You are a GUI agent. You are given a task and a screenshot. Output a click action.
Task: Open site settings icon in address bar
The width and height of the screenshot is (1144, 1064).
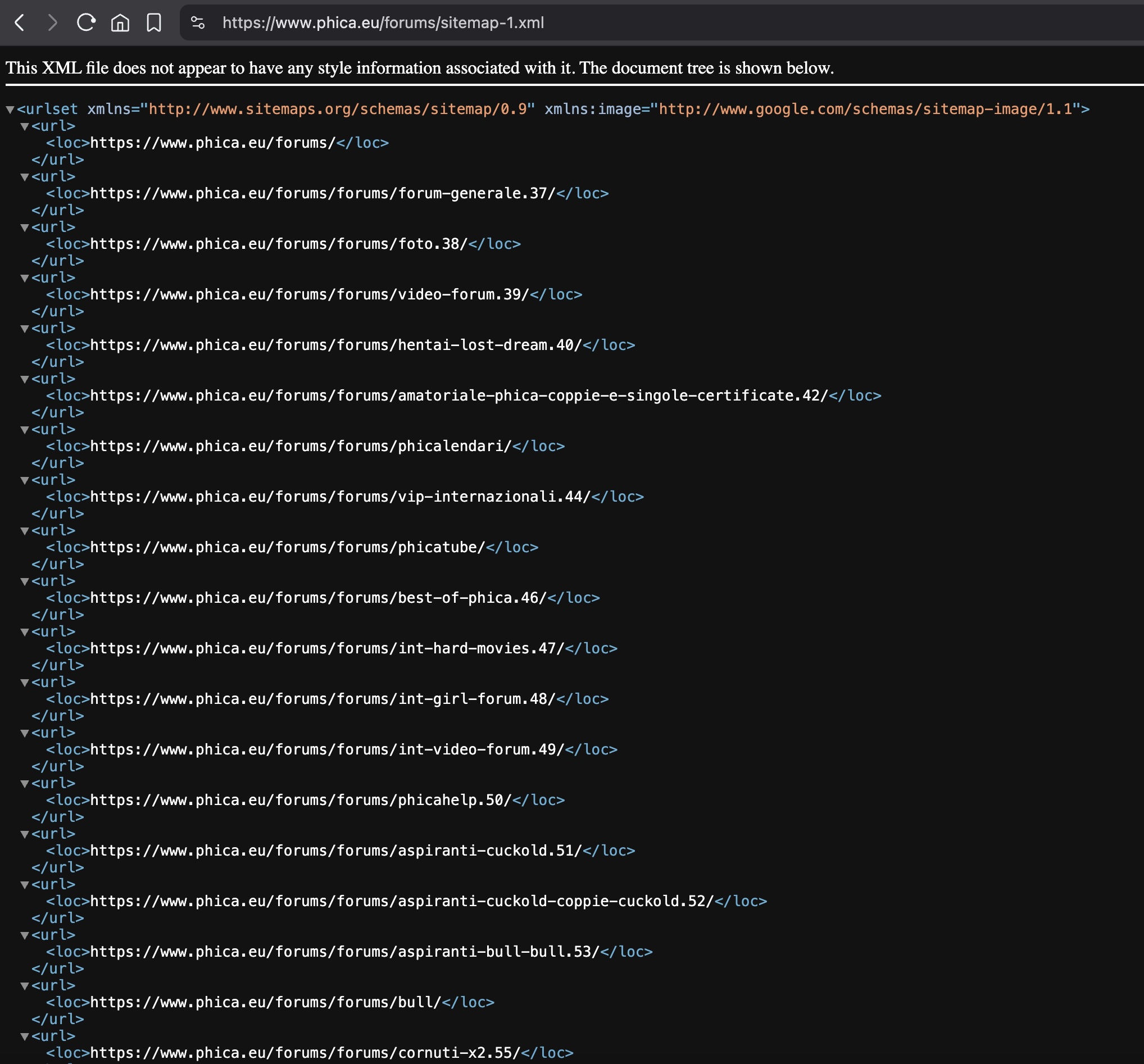[197, 23]
